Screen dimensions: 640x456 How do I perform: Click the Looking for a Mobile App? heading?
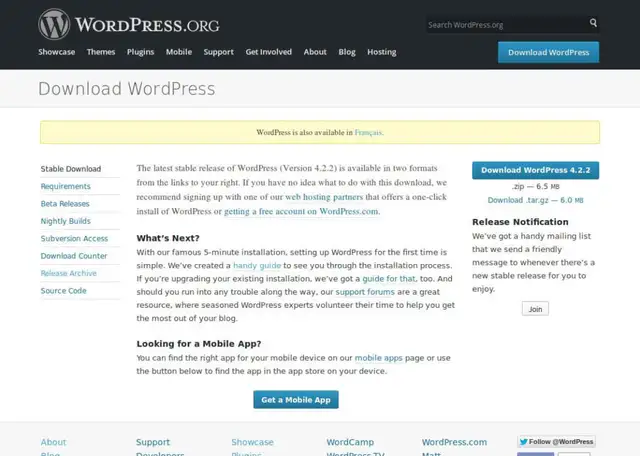[199, 344]
